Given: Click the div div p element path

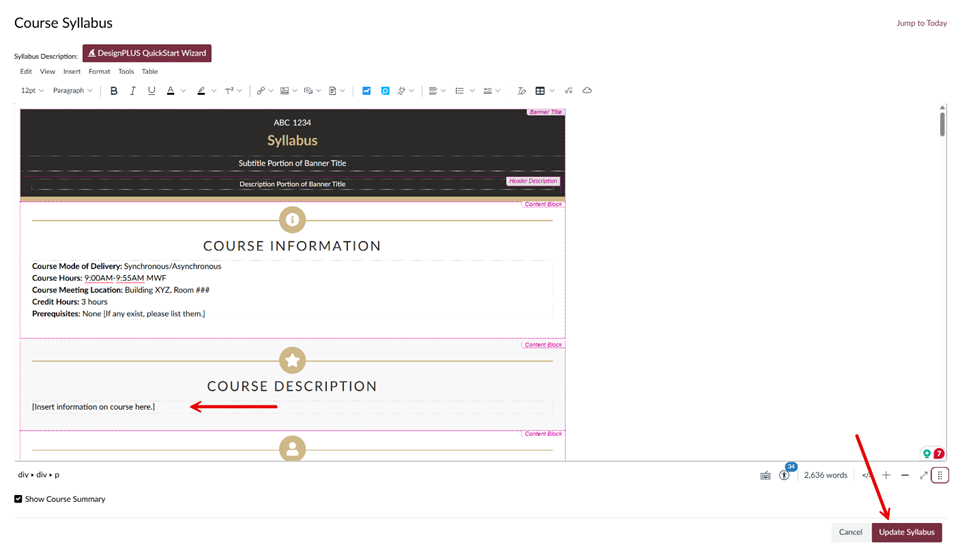Looking at the screenshot, I should click(x=39, y=475).
